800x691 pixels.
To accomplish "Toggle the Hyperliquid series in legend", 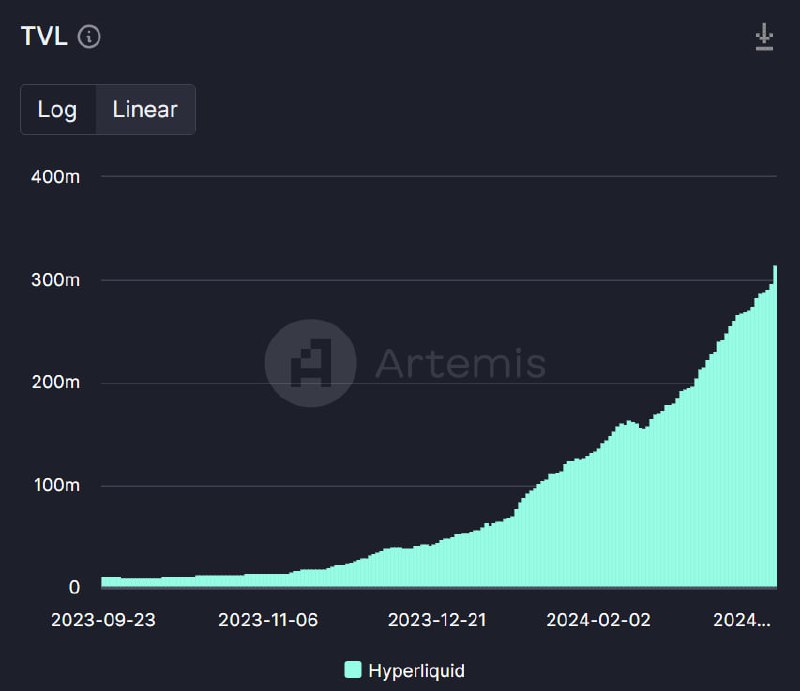I will pos(405,670).
